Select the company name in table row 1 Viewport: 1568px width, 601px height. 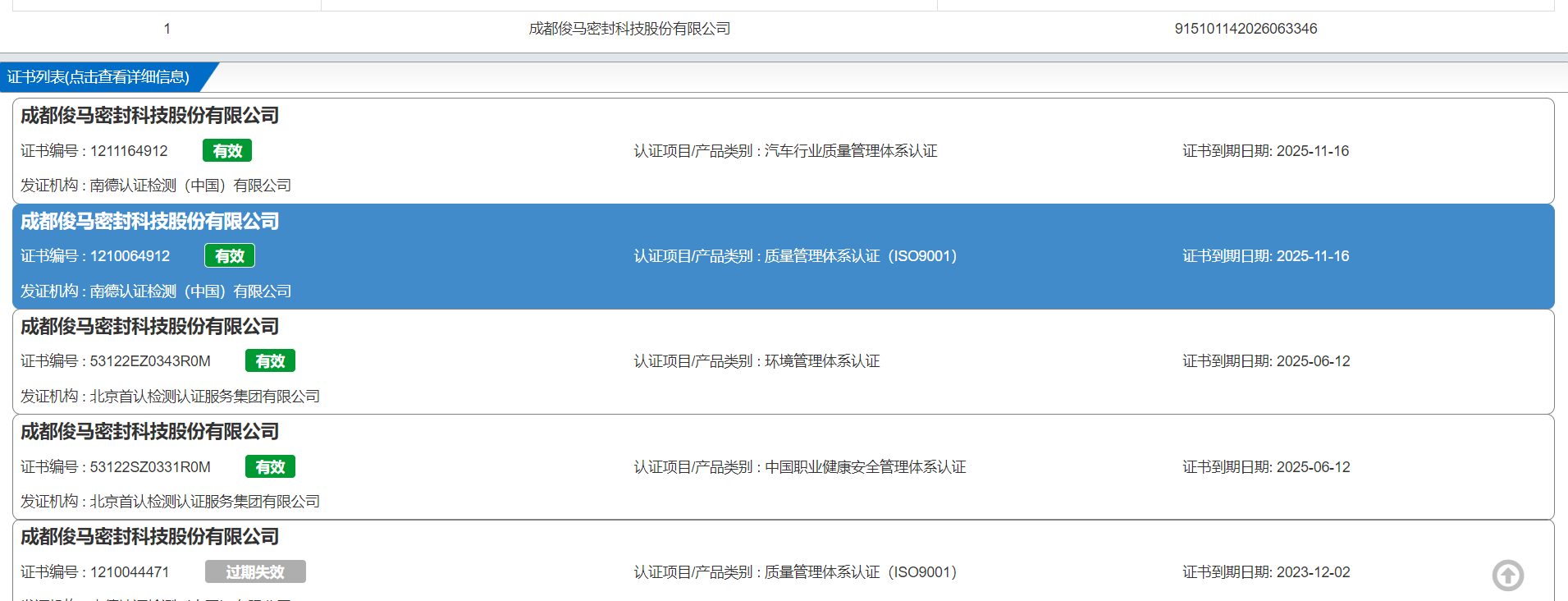[x=629, y=29]
